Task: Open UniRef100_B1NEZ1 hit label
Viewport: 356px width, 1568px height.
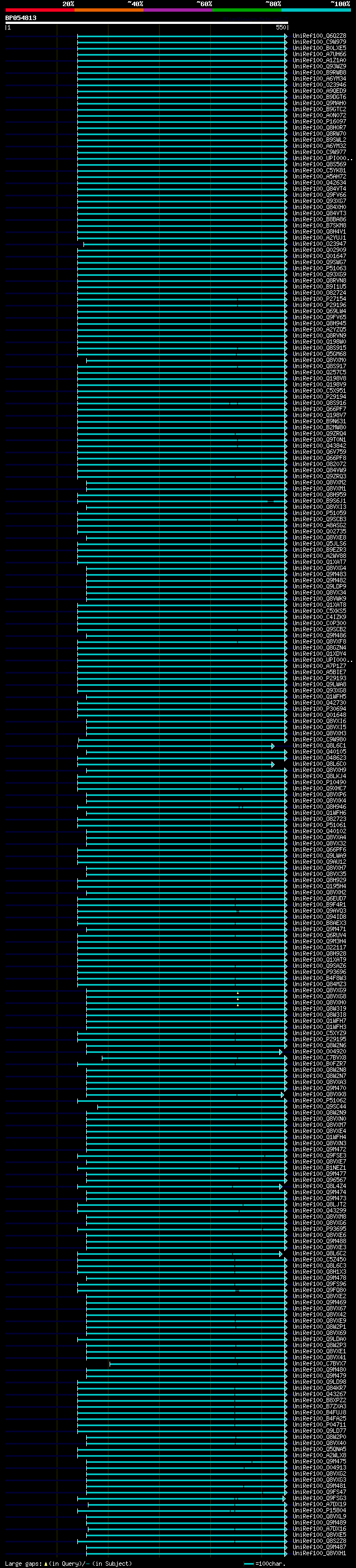Action: pos(319,1168)
